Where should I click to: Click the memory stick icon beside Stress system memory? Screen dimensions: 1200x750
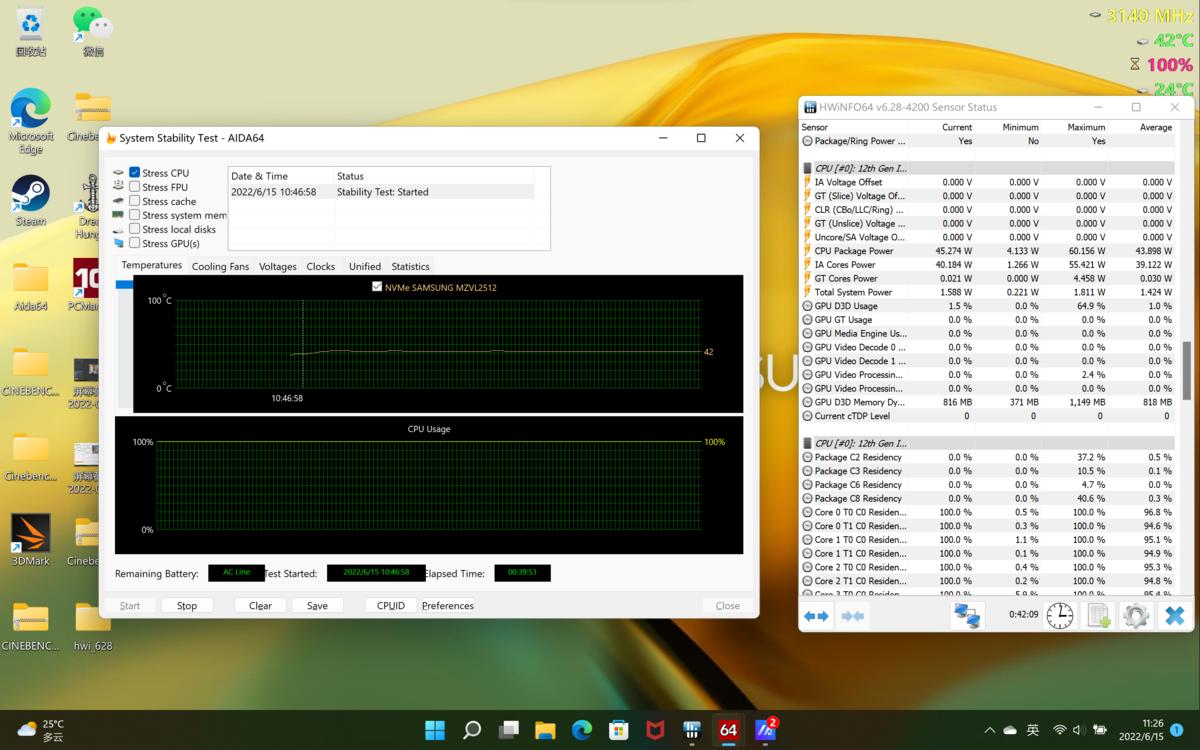pos(119,214)
